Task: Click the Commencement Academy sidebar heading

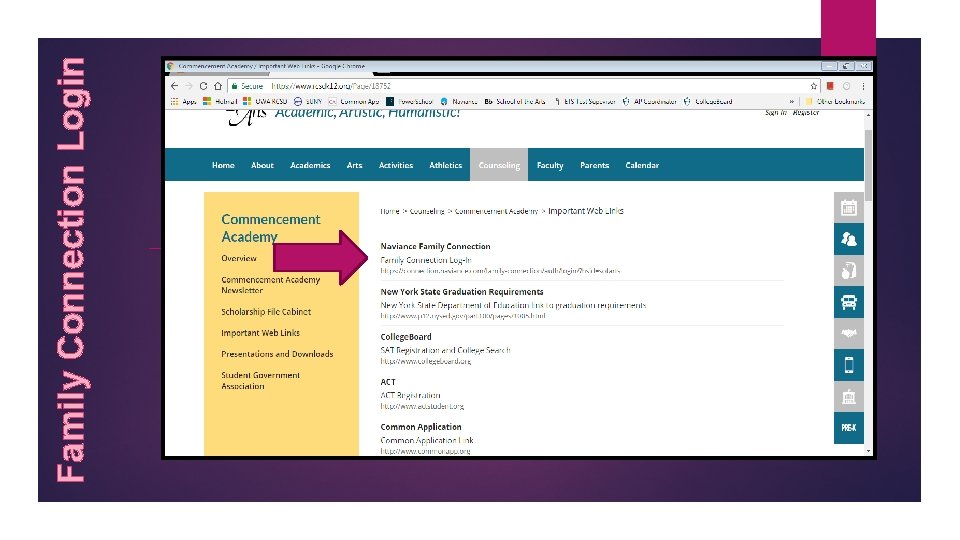Action: [x=271, y=228]
